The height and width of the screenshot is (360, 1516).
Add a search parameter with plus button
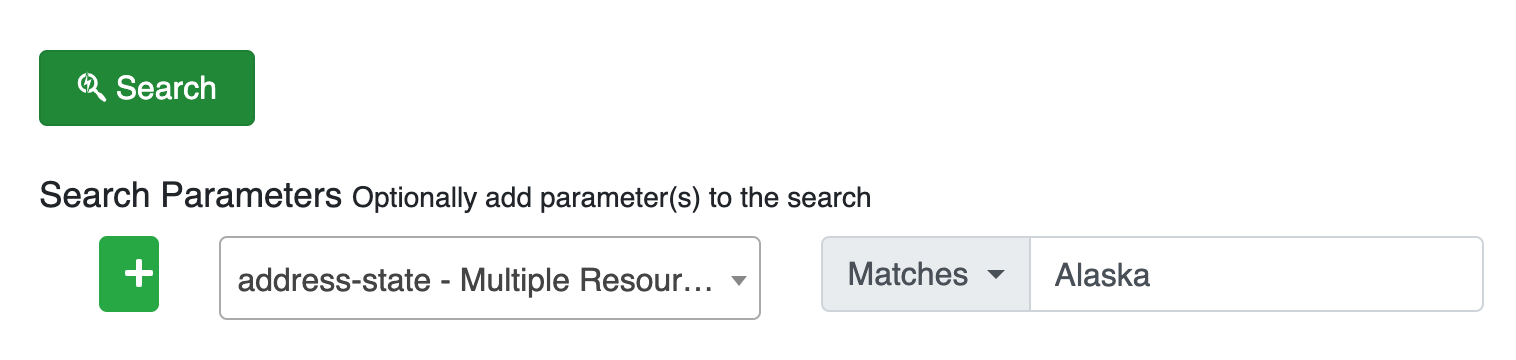click(x=129, y=274)
